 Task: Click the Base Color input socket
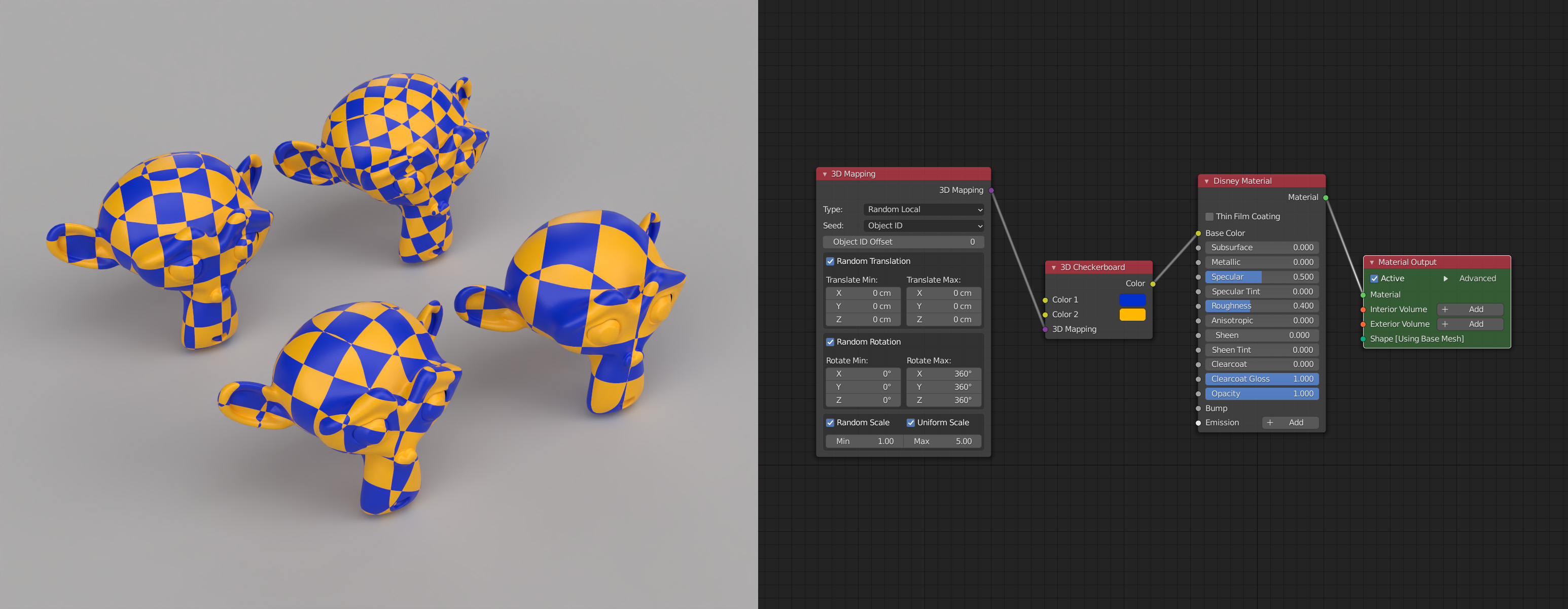1198,233
